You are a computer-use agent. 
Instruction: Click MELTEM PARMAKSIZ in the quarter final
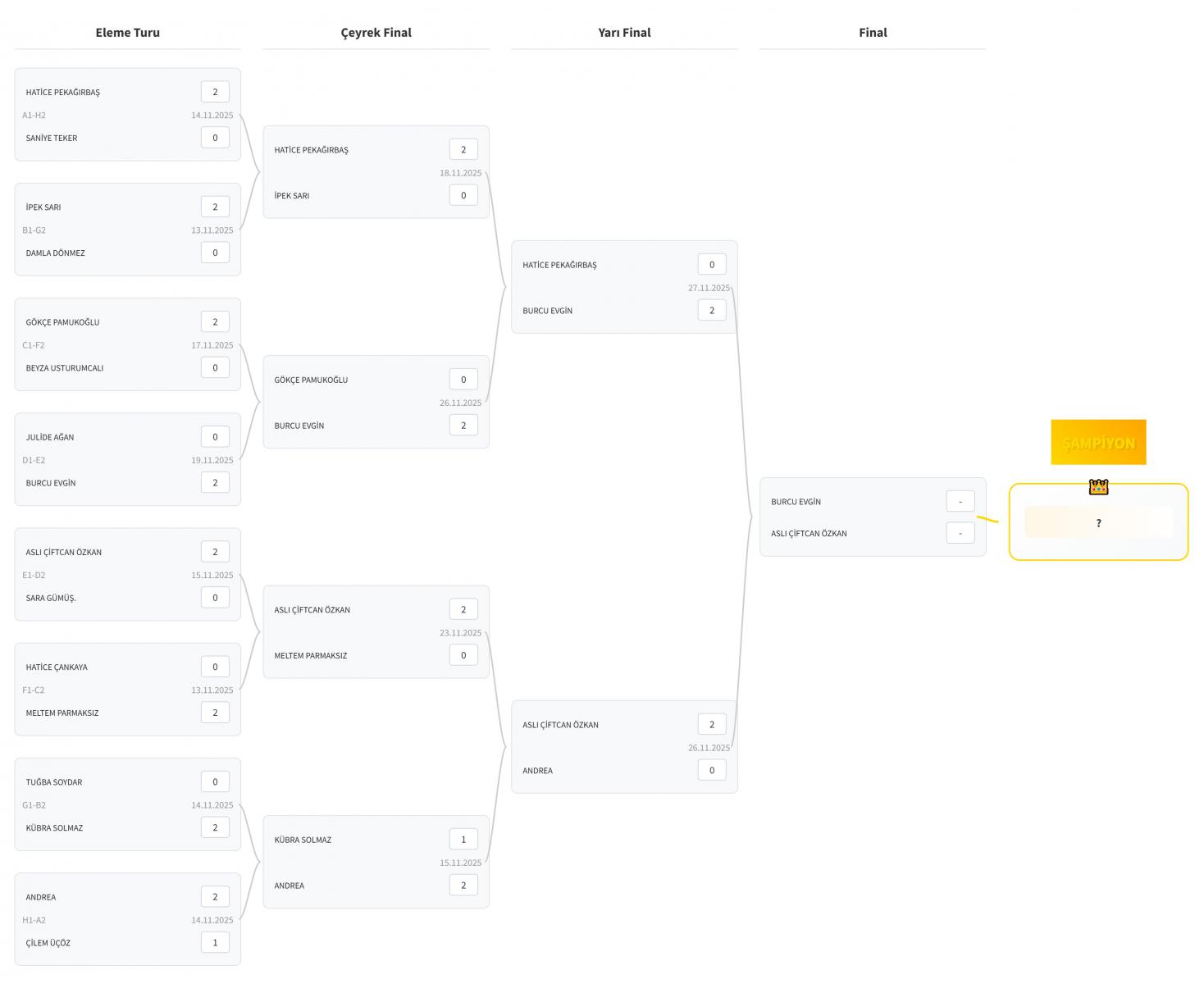[311, 656]
